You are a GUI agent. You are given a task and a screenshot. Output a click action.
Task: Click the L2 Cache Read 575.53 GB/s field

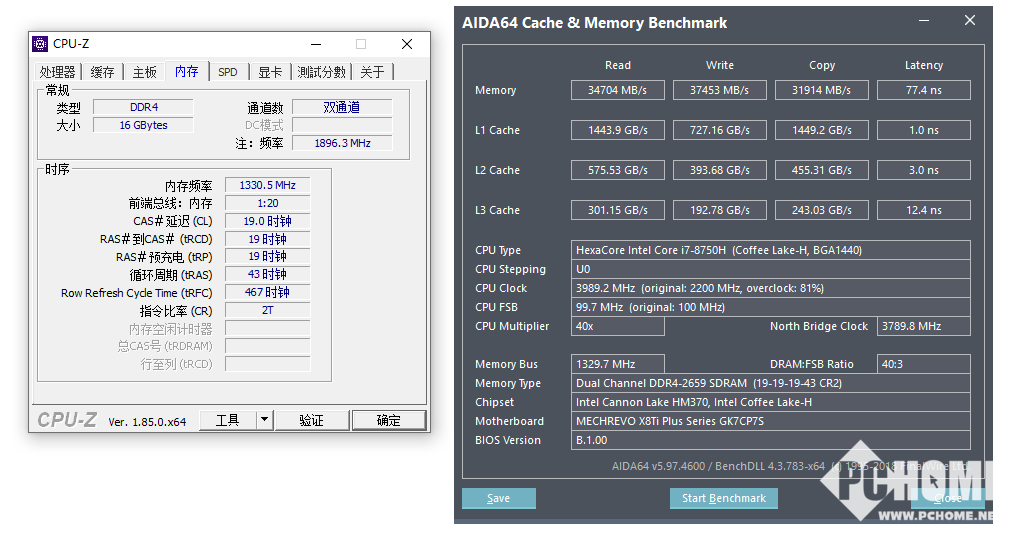(617, 170)
